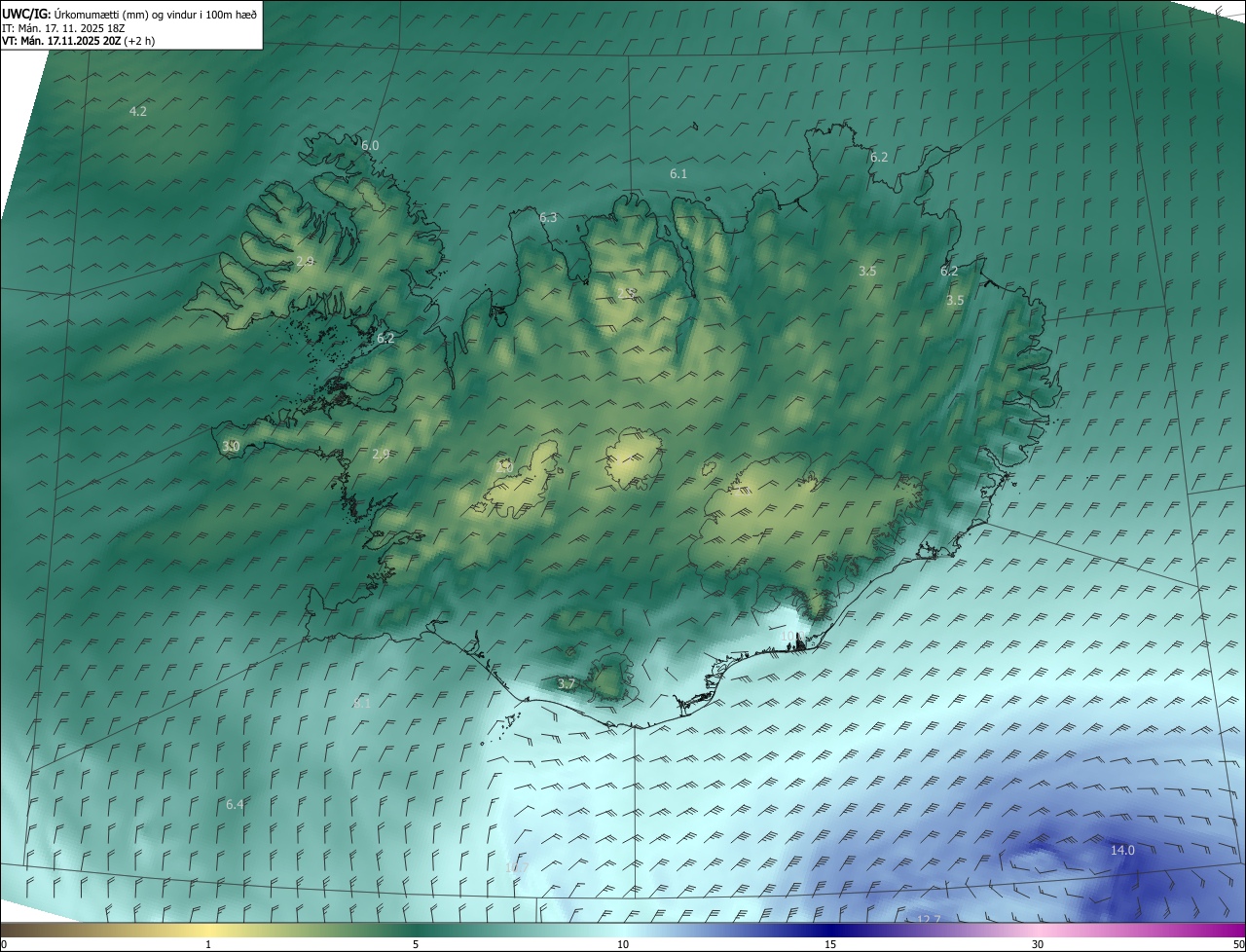1246x952 pixels.
Task: Click the 'VT: Mán. 17.11.2025 20Z (+2 h)' line
Action: (78, 41)
